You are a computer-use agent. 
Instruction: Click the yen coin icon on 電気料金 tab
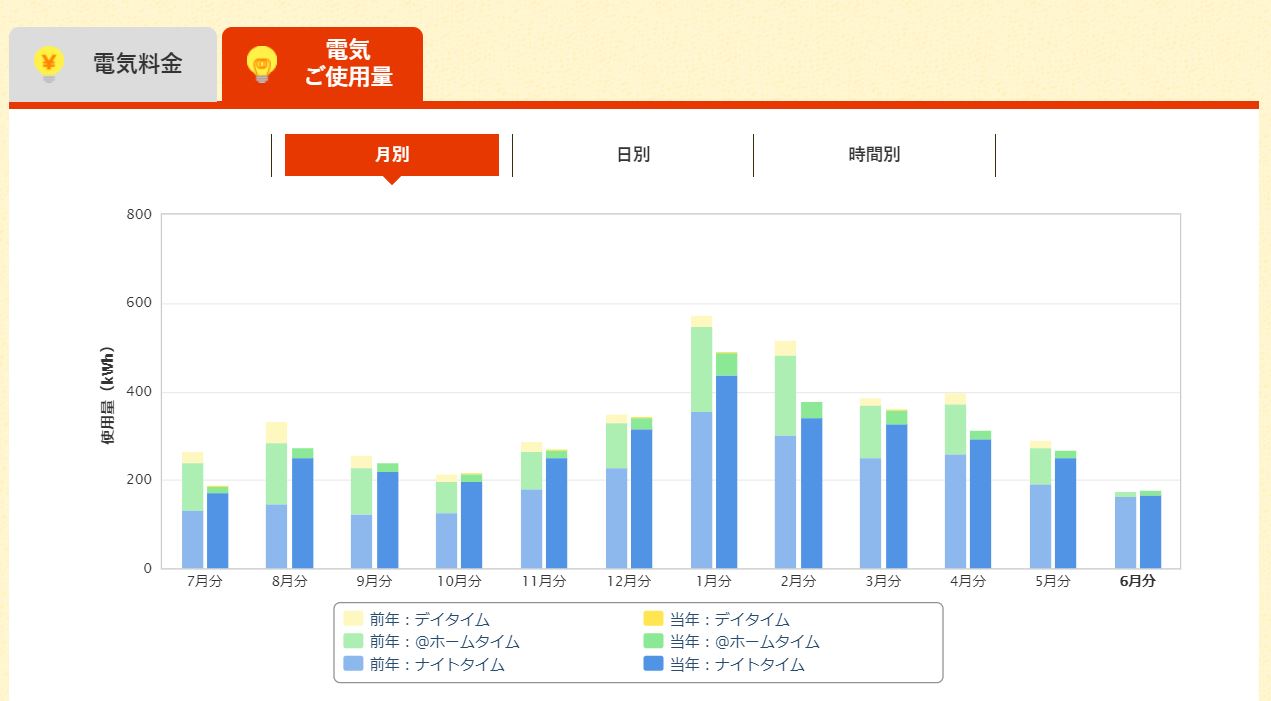[x=49, y=64]
